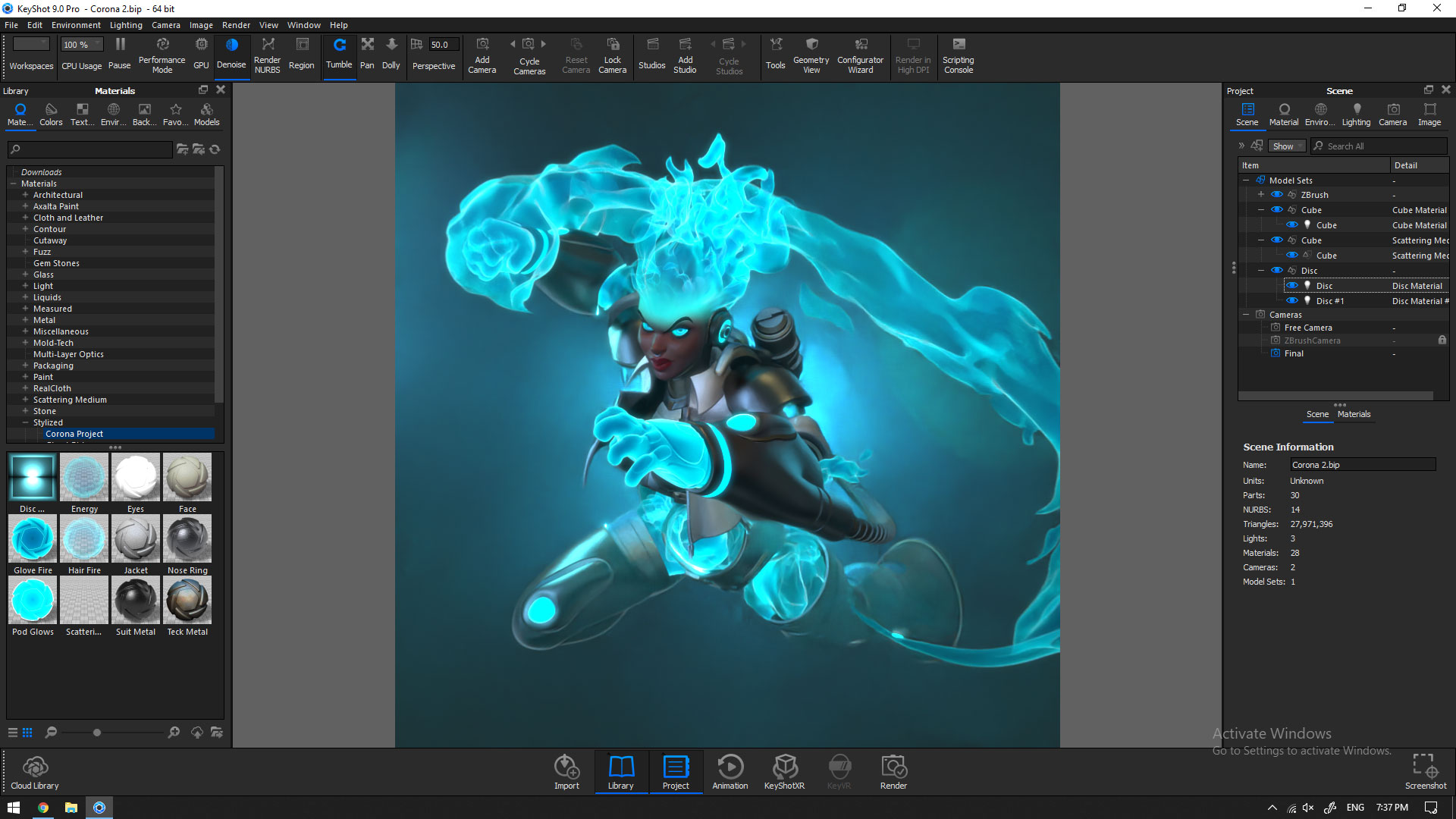
Task: Switch to the Materials sub-tab
Action: pos(1354,414)
